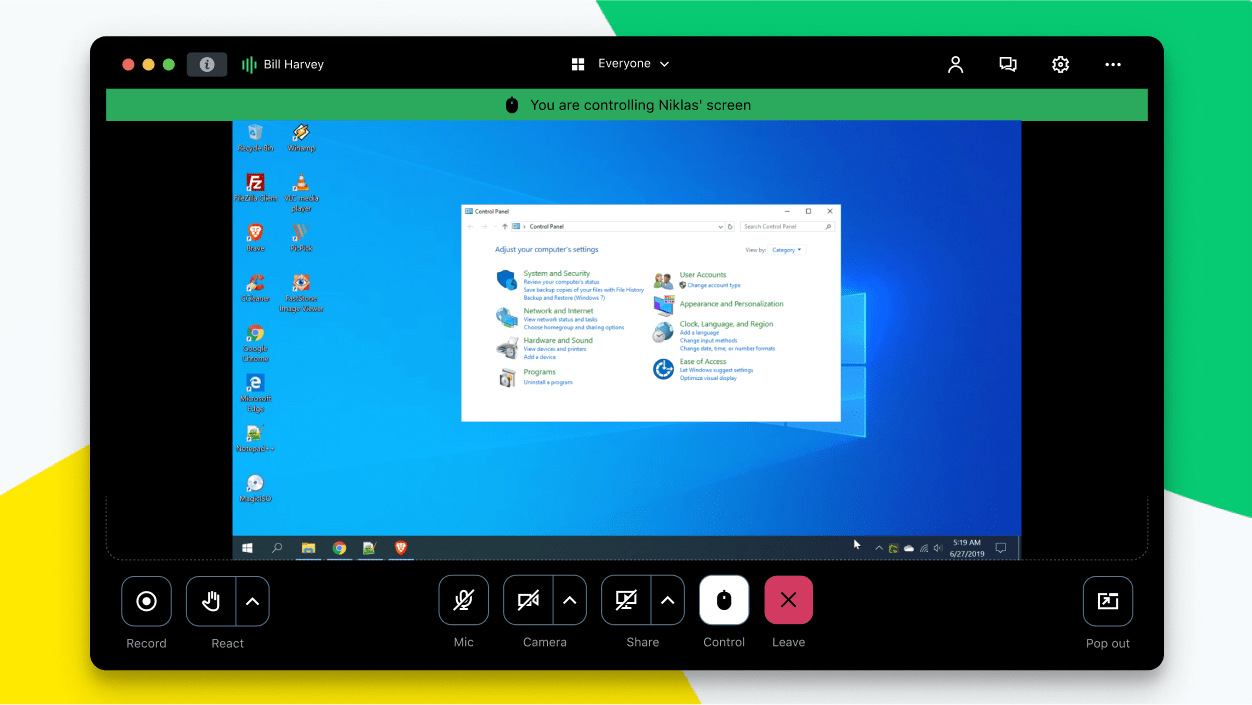The image size is (1252, 705).
Task: Open the chat panel
Action: pyautogui.click(x=1007, y=64)
